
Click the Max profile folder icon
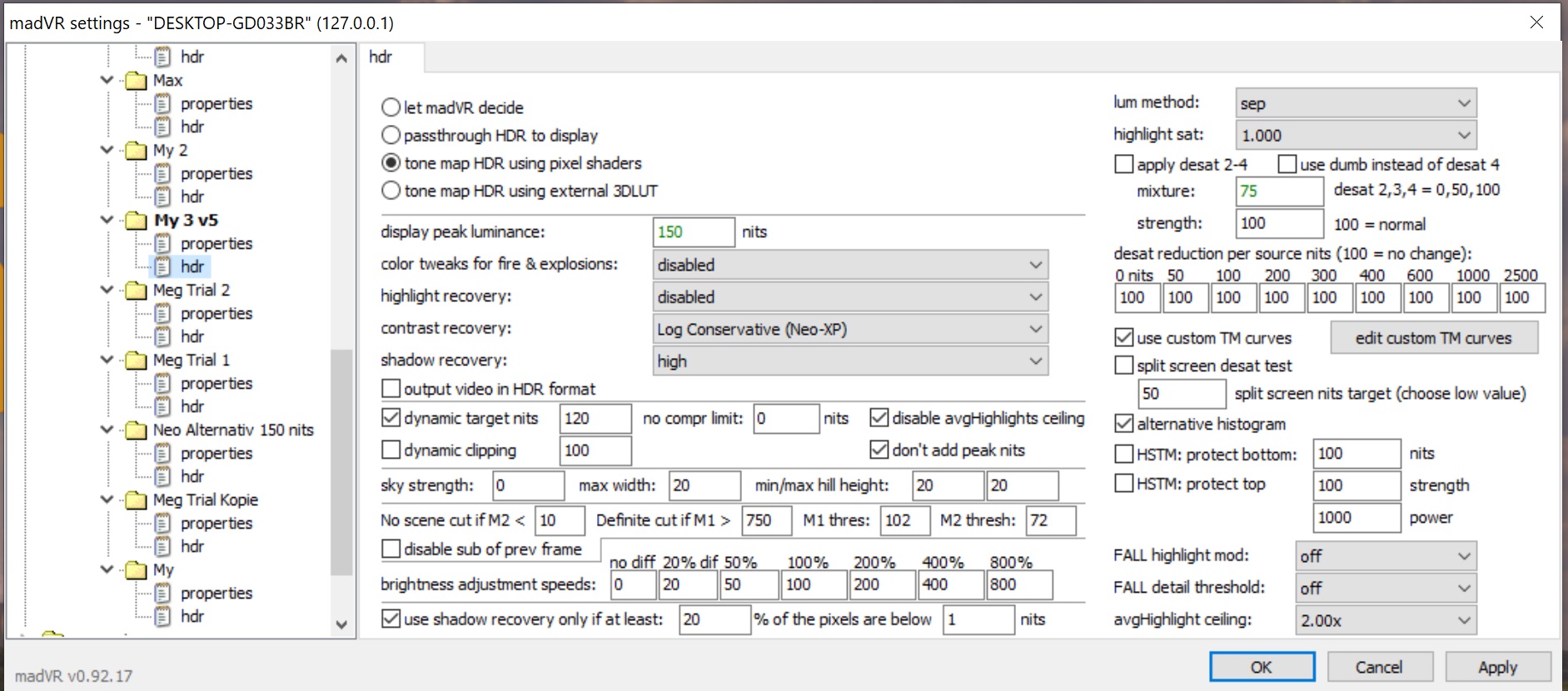[x=136, y=81]
